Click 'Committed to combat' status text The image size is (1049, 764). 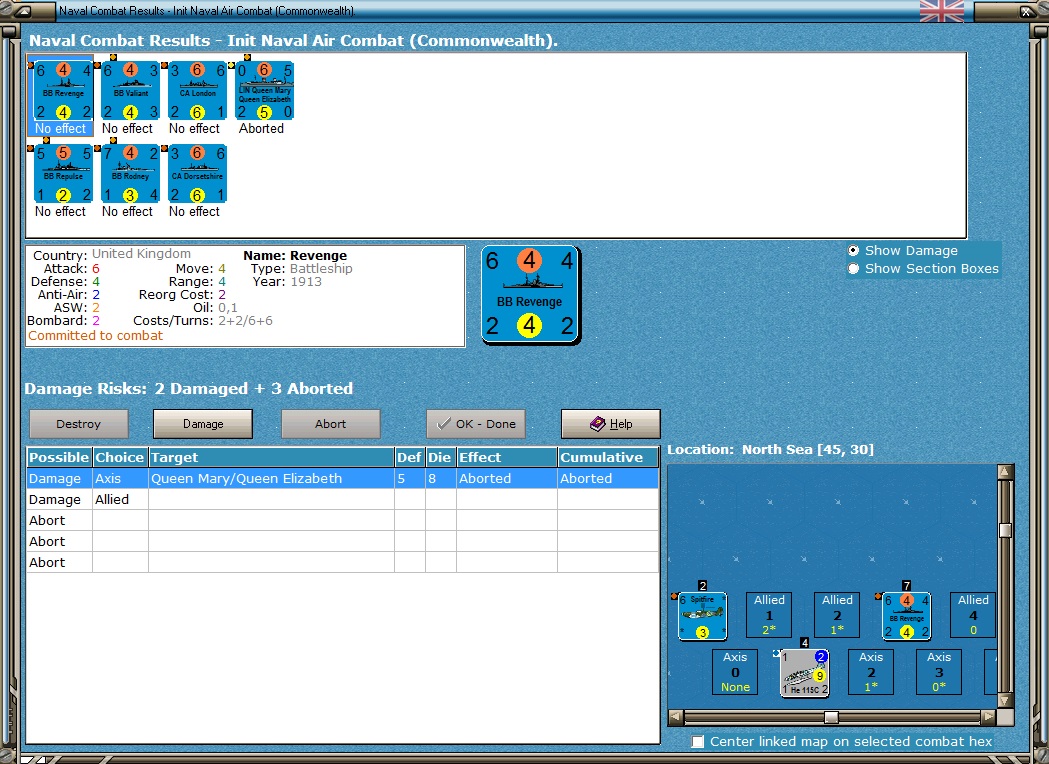96,336
